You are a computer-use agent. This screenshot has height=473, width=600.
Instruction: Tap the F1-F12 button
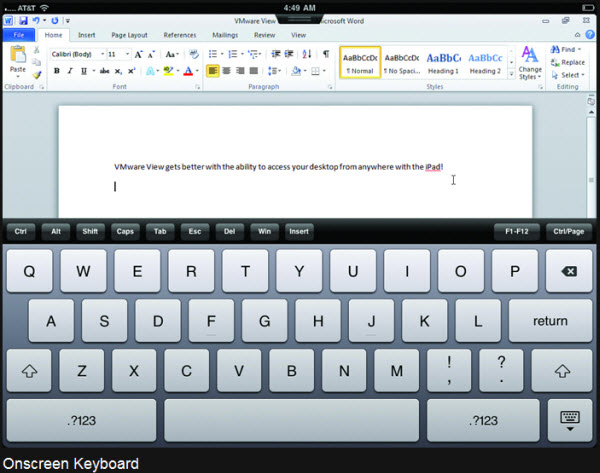(517, 231)
